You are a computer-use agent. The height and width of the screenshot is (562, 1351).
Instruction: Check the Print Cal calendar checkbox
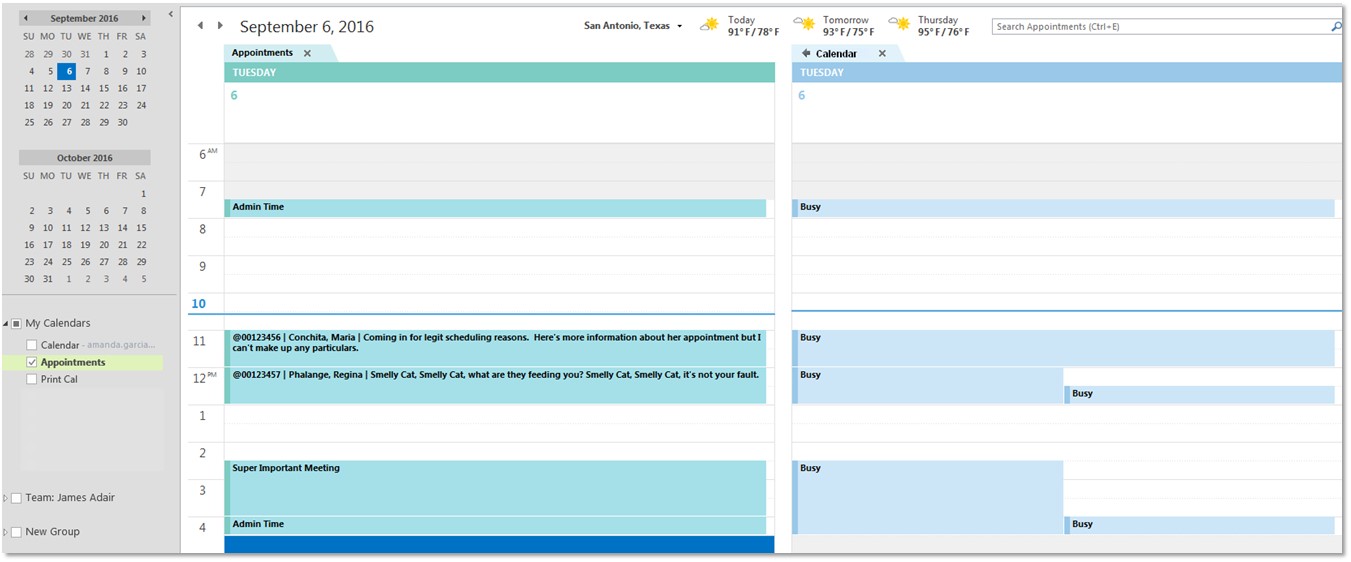coord(32,379)
